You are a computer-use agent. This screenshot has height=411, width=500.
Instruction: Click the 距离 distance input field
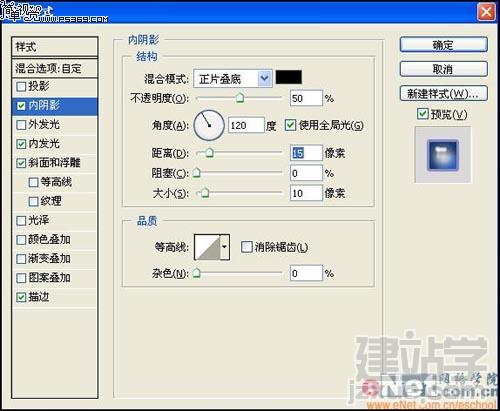[306, 153]
